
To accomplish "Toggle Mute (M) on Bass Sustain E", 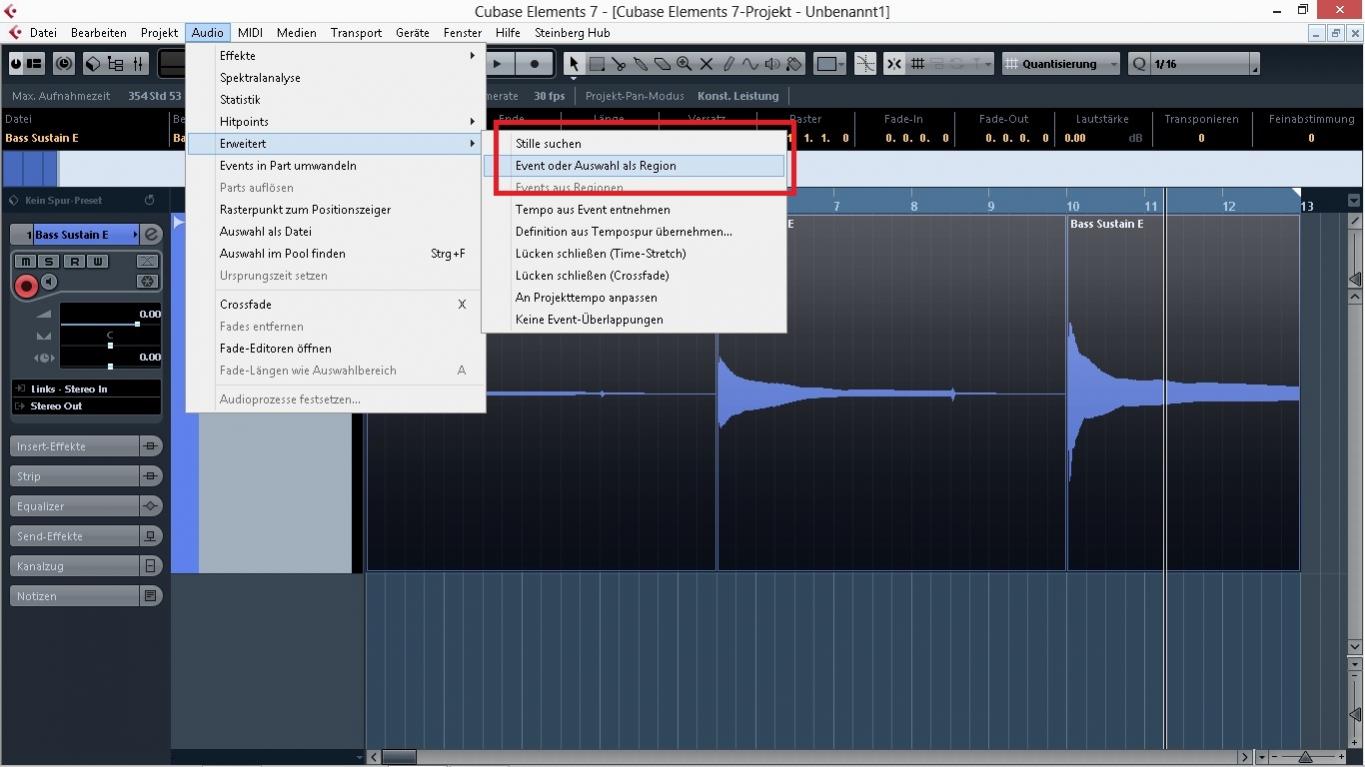I will [27, 262].
